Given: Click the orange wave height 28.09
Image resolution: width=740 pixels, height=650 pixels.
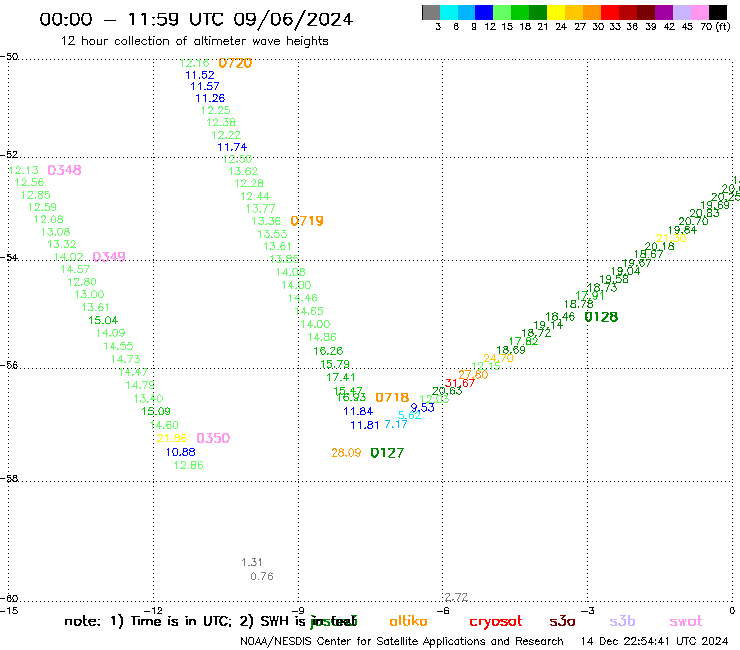Looking at the screenshot, I should (x=346, y=453).
